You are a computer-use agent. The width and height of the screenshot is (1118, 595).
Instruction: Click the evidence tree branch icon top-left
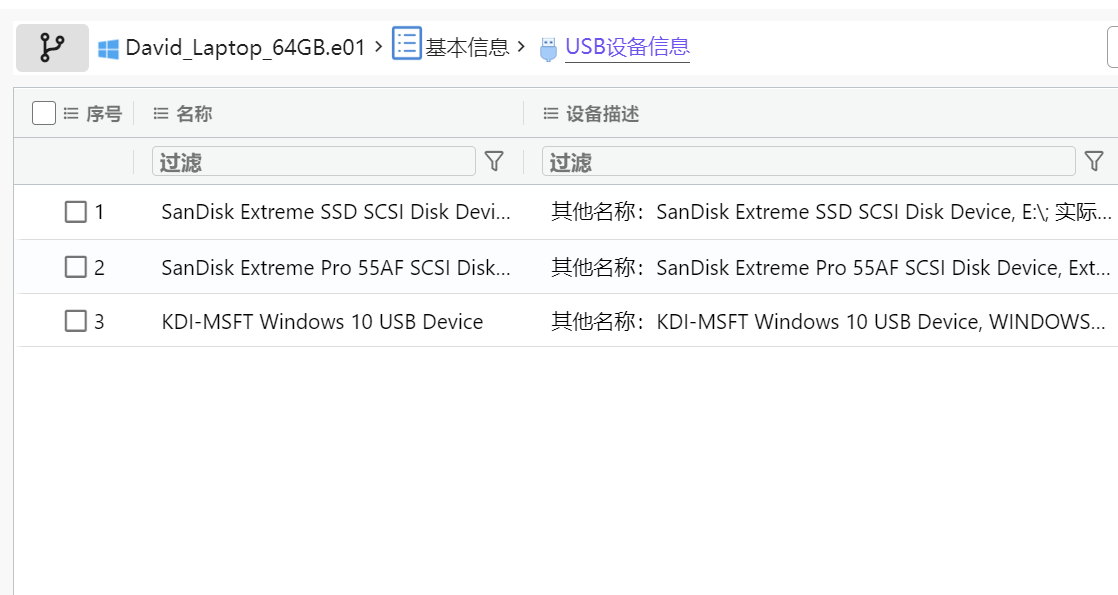[x=51, y=45]
